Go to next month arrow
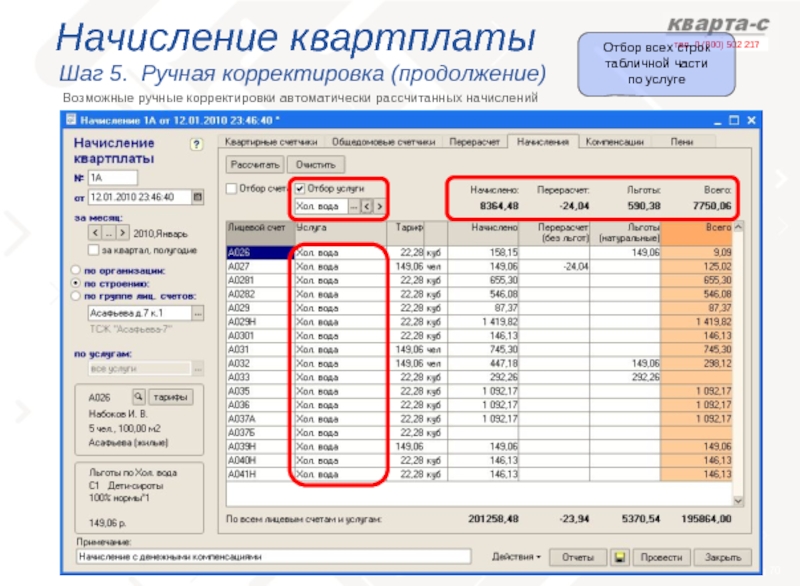 [x=122, y=233]
